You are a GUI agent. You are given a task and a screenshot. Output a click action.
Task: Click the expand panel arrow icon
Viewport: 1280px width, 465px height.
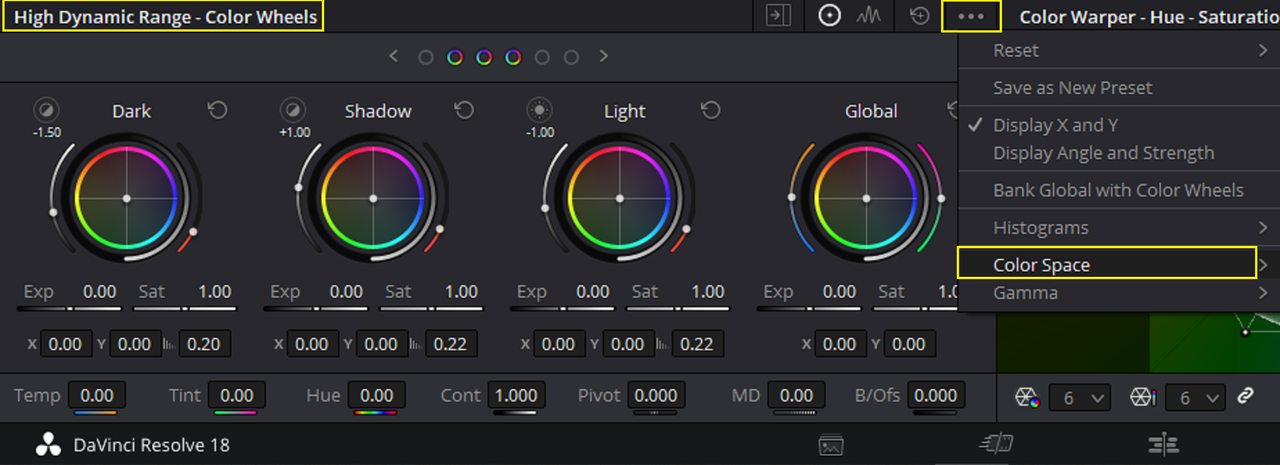[x=778, y=16]
